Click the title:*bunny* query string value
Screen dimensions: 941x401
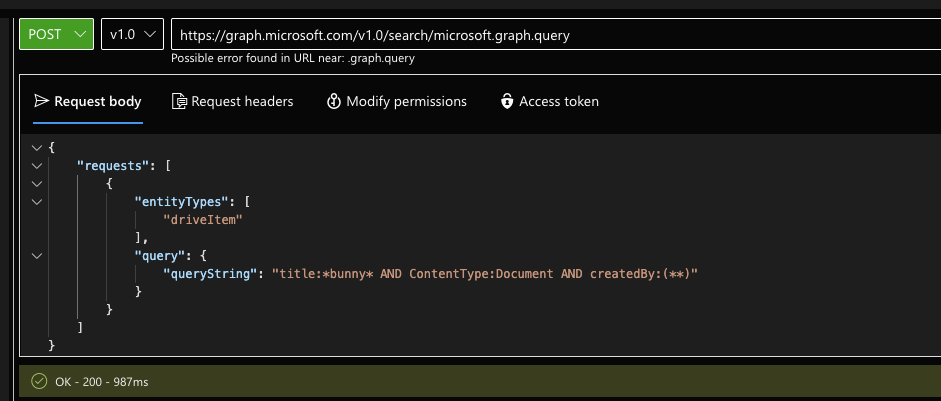485,274
